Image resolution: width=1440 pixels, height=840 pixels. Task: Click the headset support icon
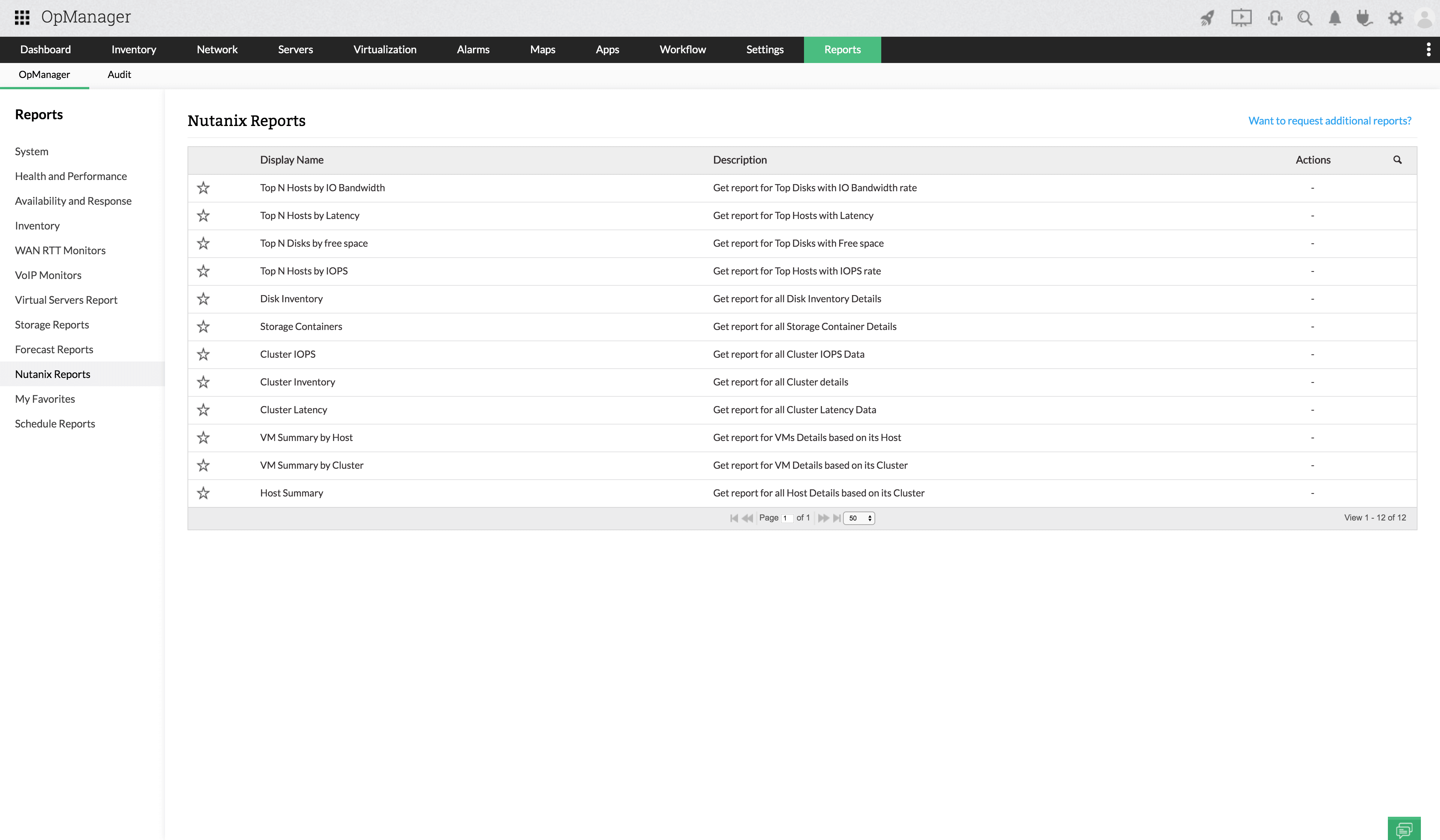pos(1274,18)
